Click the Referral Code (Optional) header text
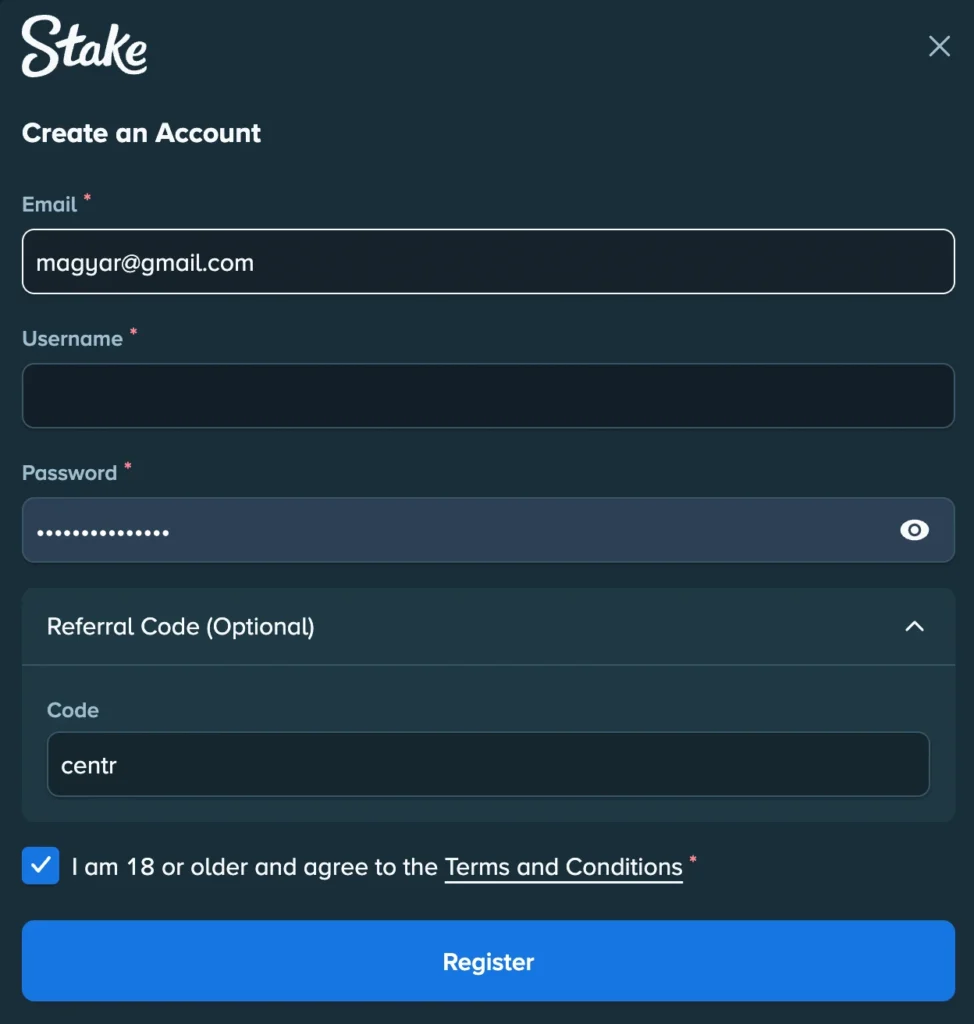This screenshot has height=1024, width=974. (x=181, y=627)
